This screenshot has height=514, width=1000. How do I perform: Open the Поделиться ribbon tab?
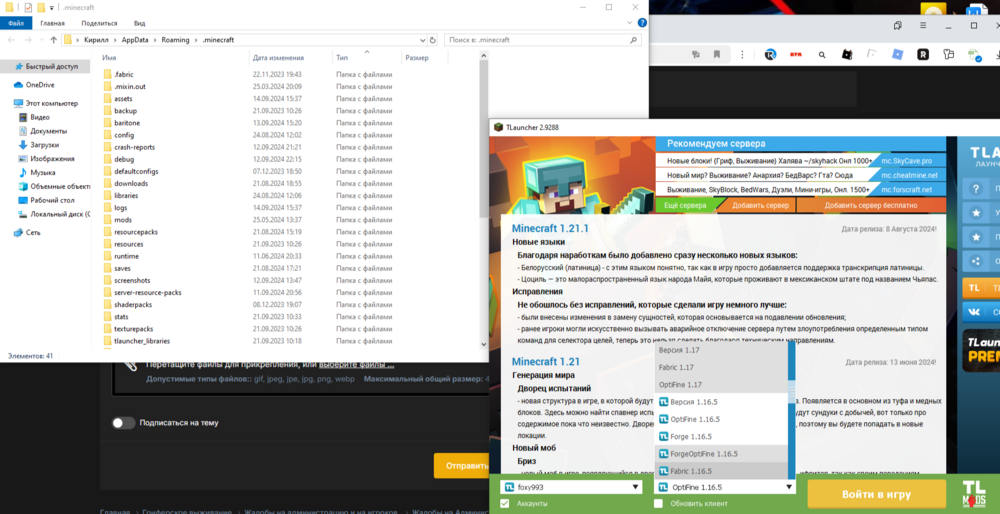tap(99, 23)
